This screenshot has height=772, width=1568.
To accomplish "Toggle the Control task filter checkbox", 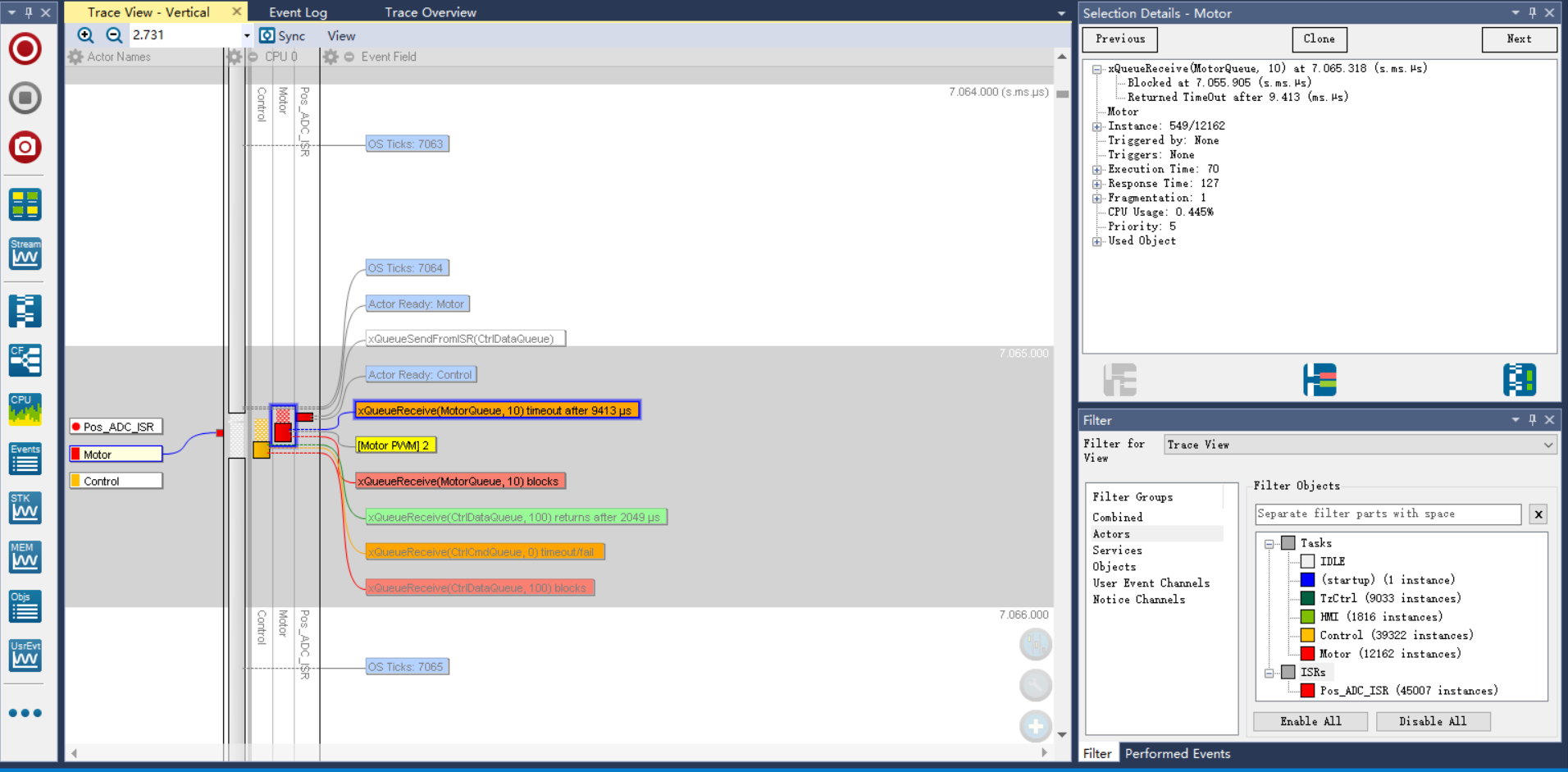I will [x=1307, y=635].
